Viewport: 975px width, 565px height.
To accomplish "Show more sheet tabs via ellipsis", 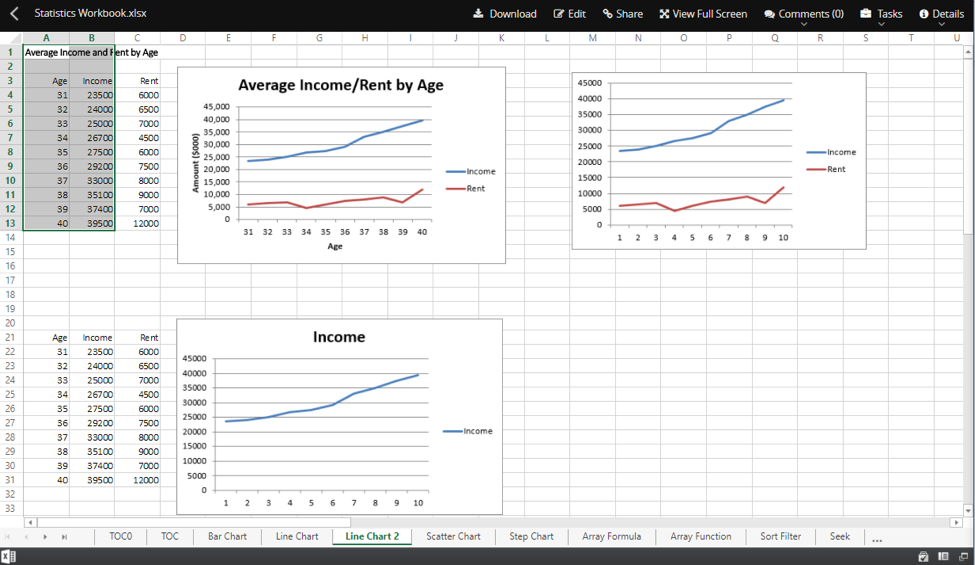I will click(877, 538).
